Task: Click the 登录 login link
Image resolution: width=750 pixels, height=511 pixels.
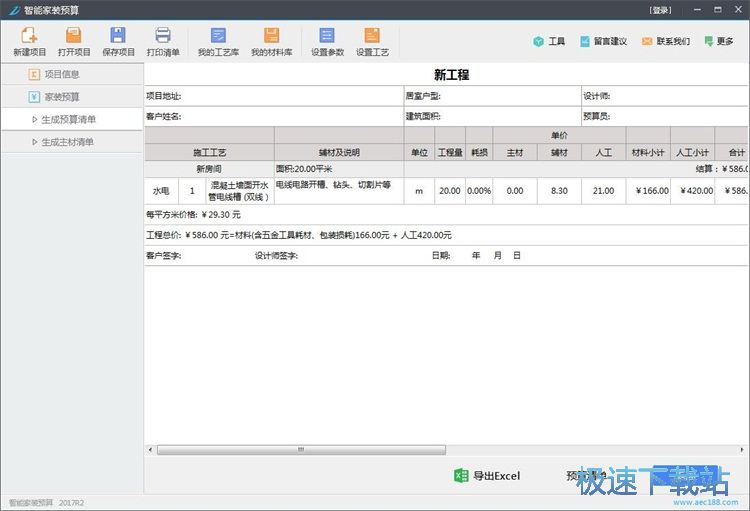Action: pyautogui.click(x=661, y=10)
